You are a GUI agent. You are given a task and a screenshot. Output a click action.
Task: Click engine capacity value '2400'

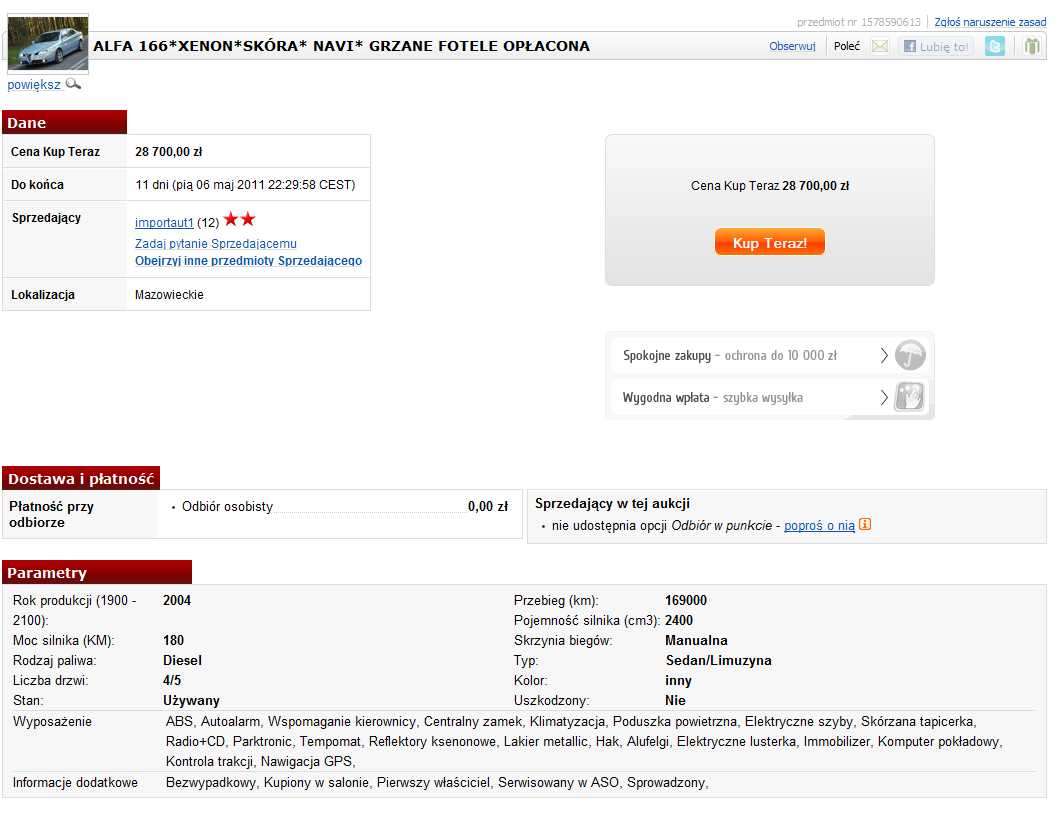679,620
